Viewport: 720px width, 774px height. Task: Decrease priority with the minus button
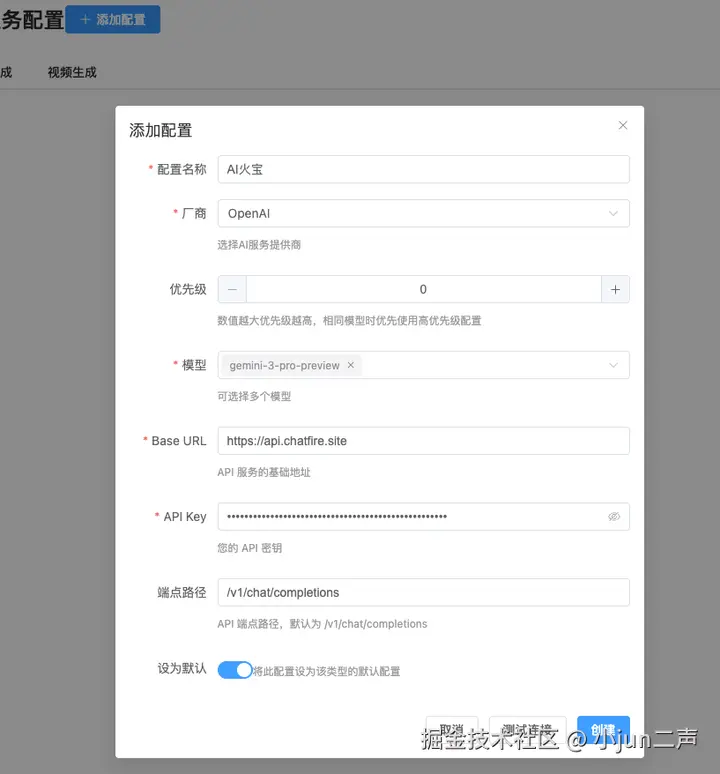(232, 289)
